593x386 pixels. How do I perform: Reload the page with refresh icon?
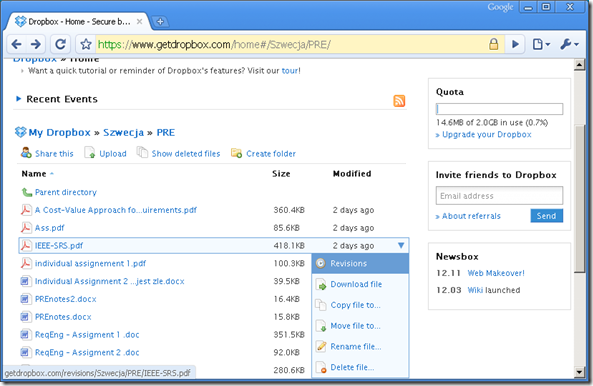(x=61, y=45)
